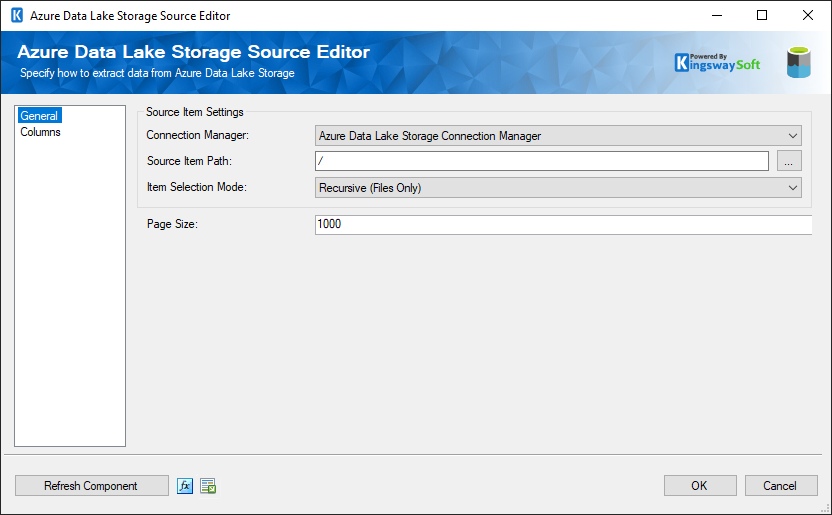The width and height of the screenshot is (832, 515).
Task: Maximize the editor window
Action: pyautogui.click(x=762, y=15)
